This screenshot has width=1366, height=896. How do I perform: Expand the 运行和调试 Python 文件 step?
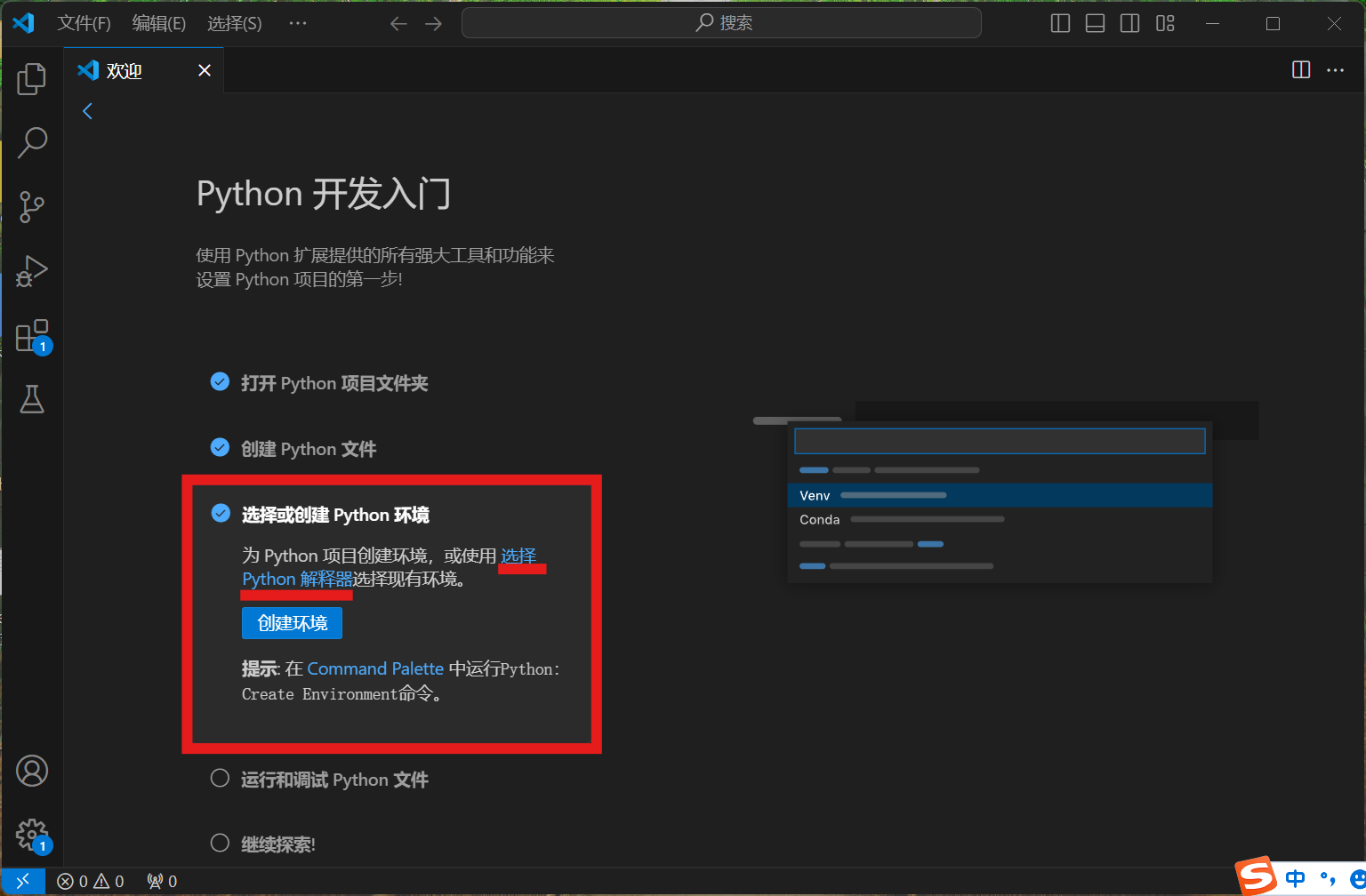pos(334,780)
